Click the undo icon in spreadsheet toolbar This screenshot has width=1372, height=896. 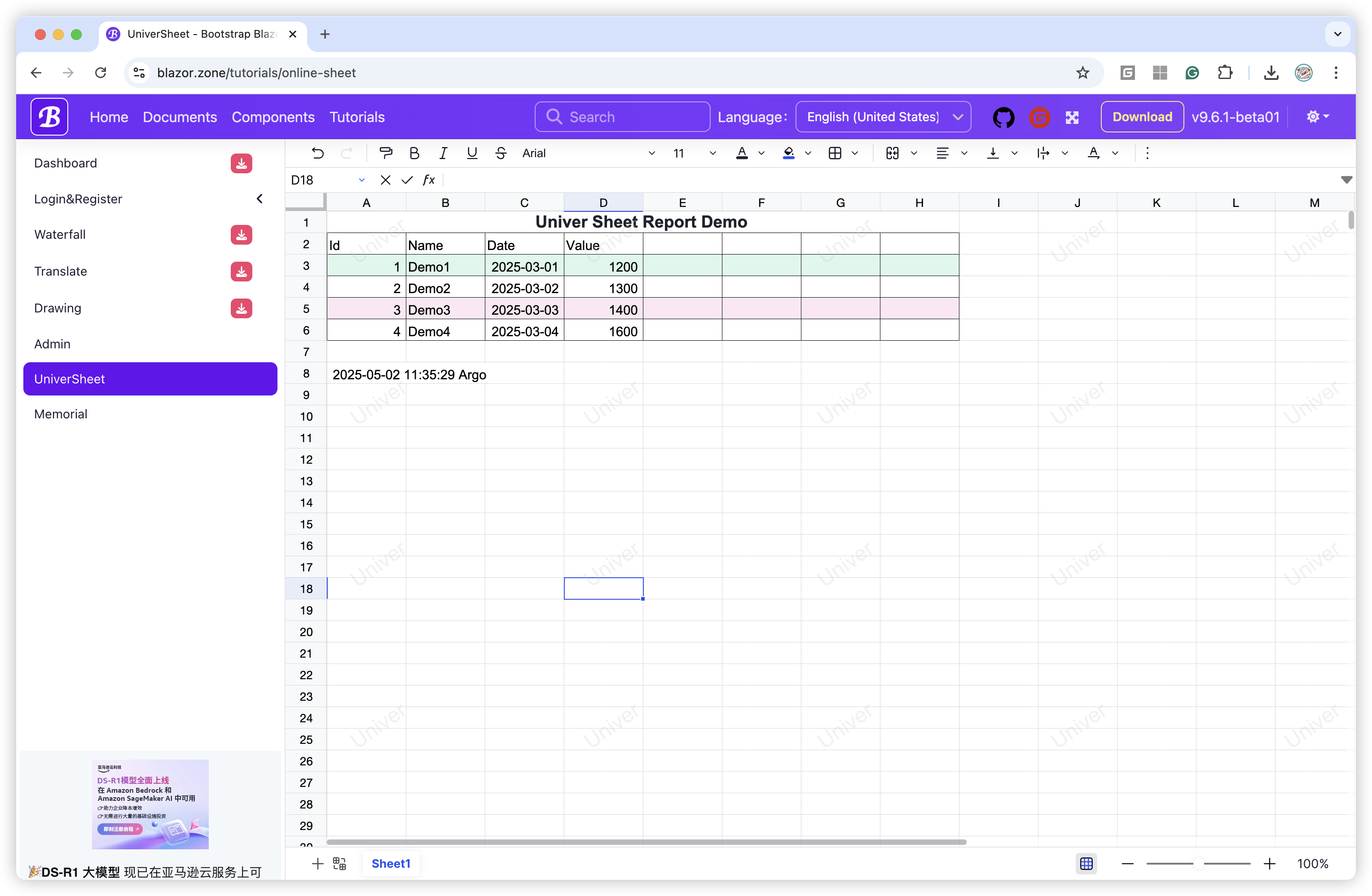pyautogui.click(x=318, y=153)
